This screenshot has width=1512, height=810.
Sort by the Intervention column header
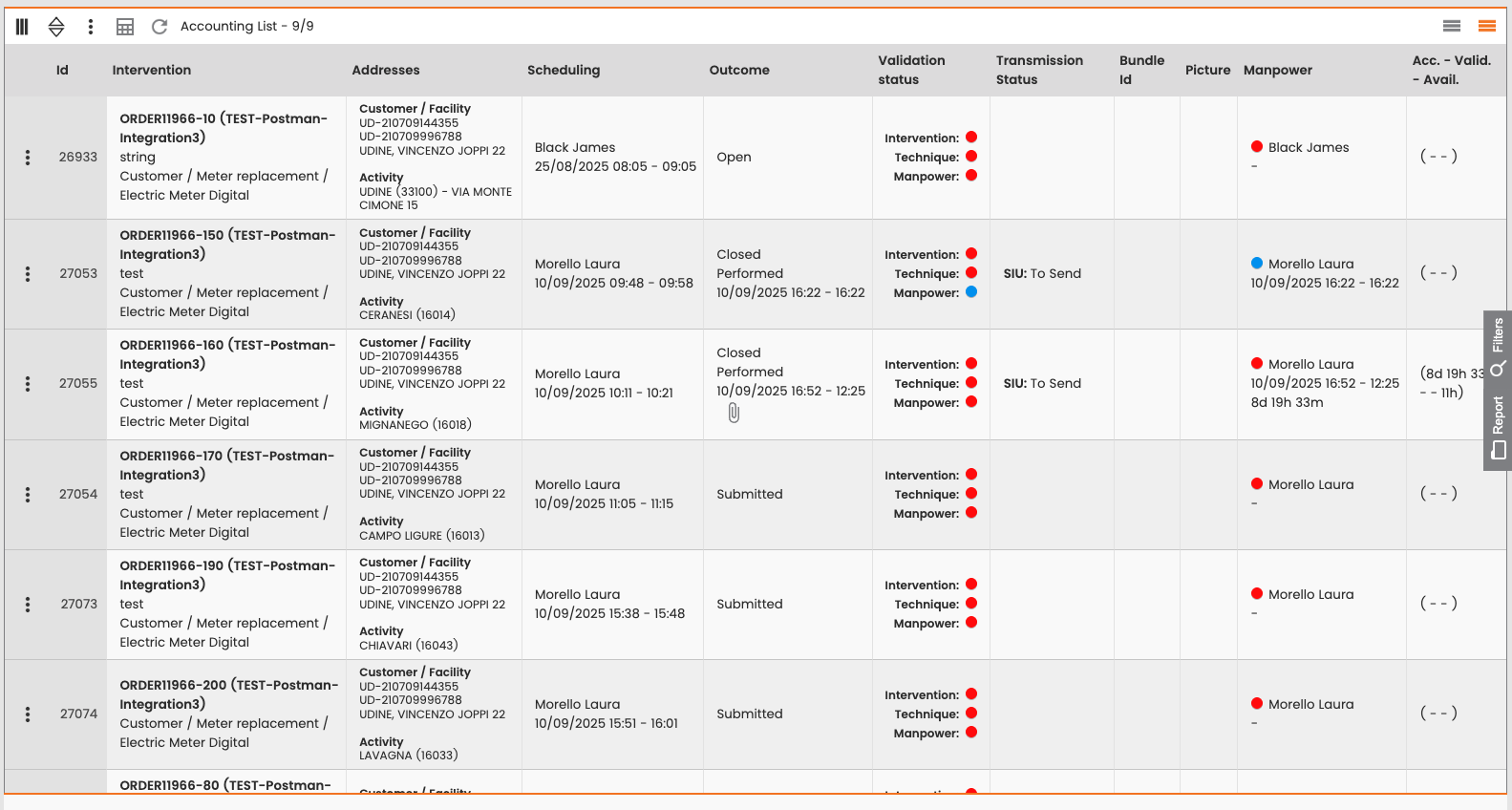coord(152,70)
